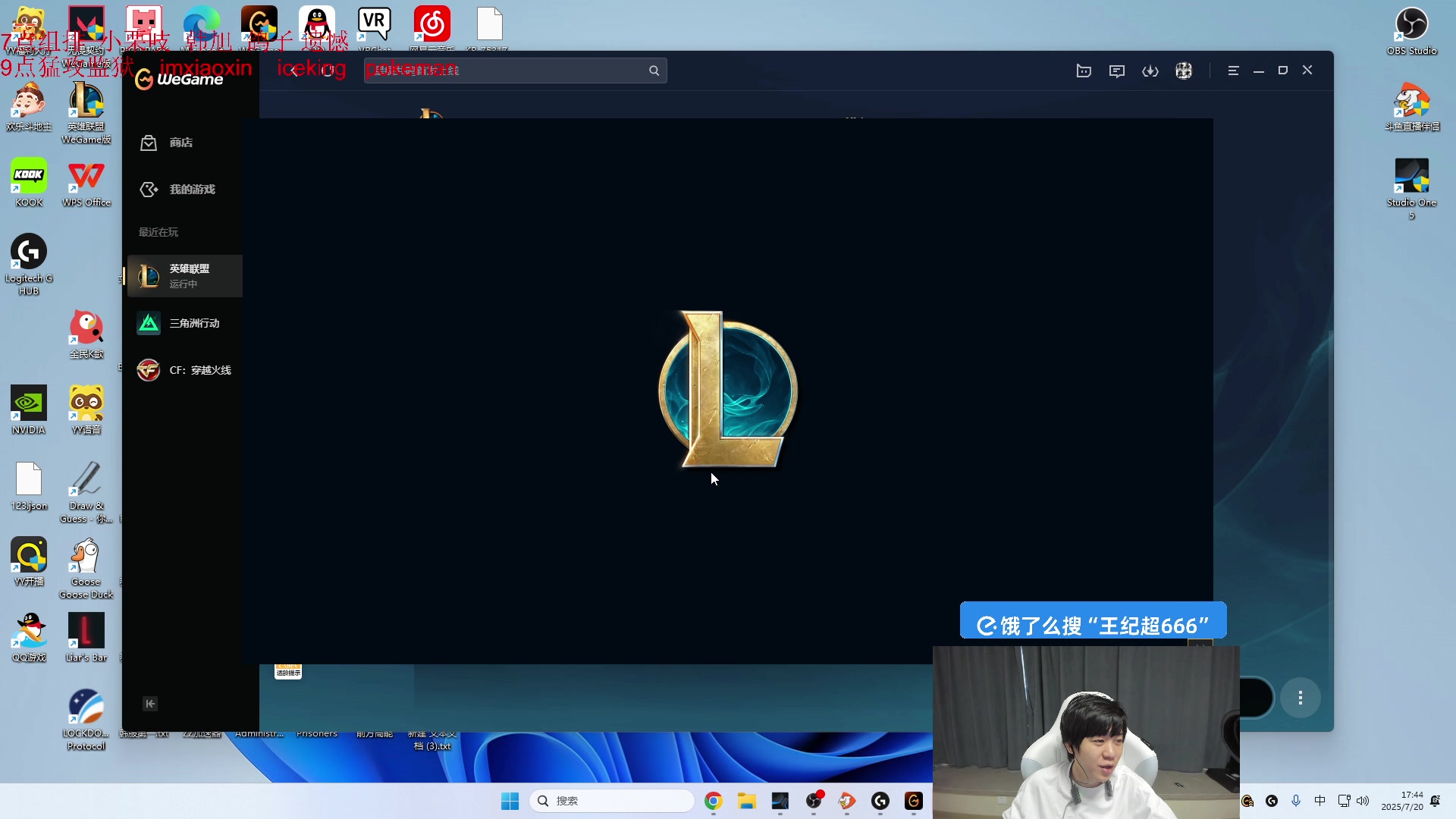
Task: Open Goose Goose Duck desktop shortcut
Action: click(86, 567)
